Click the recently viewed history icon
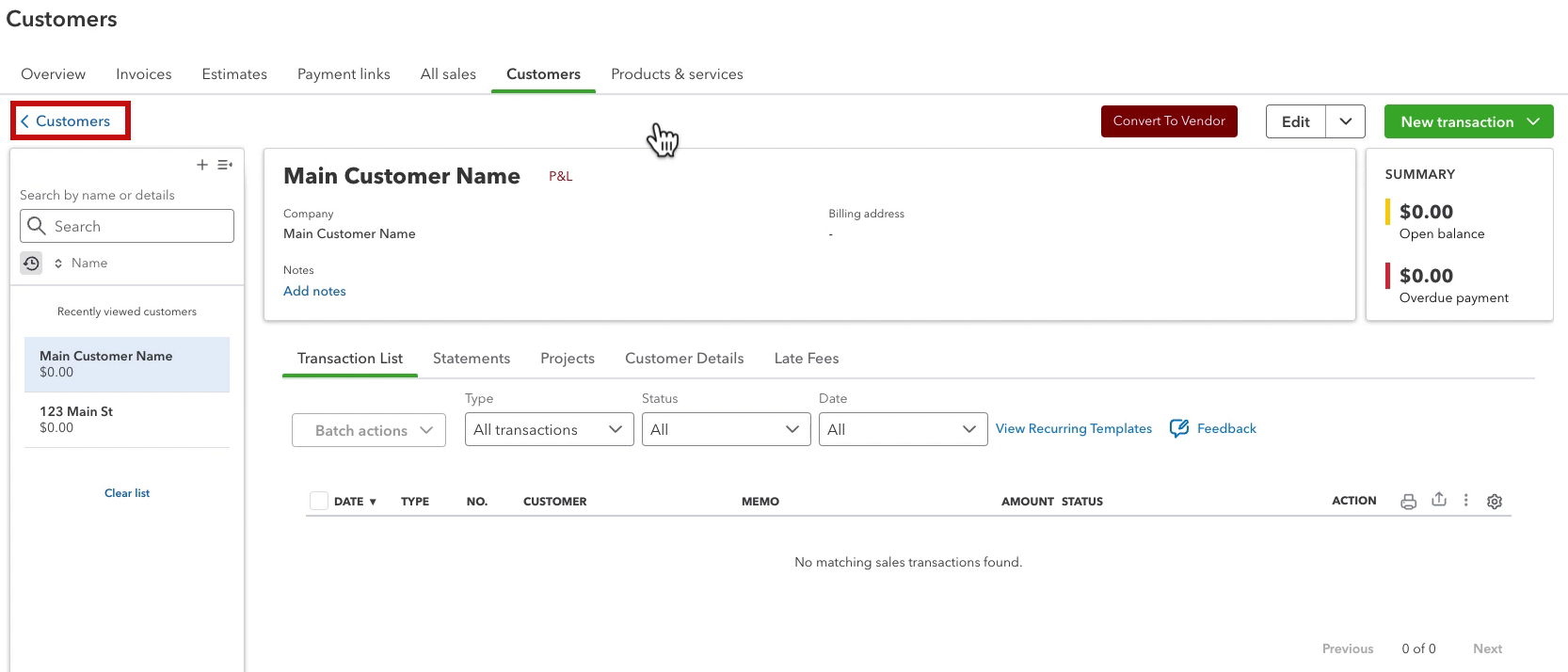This screenshot has width=1568, height=672. click(x=31, y=264)
